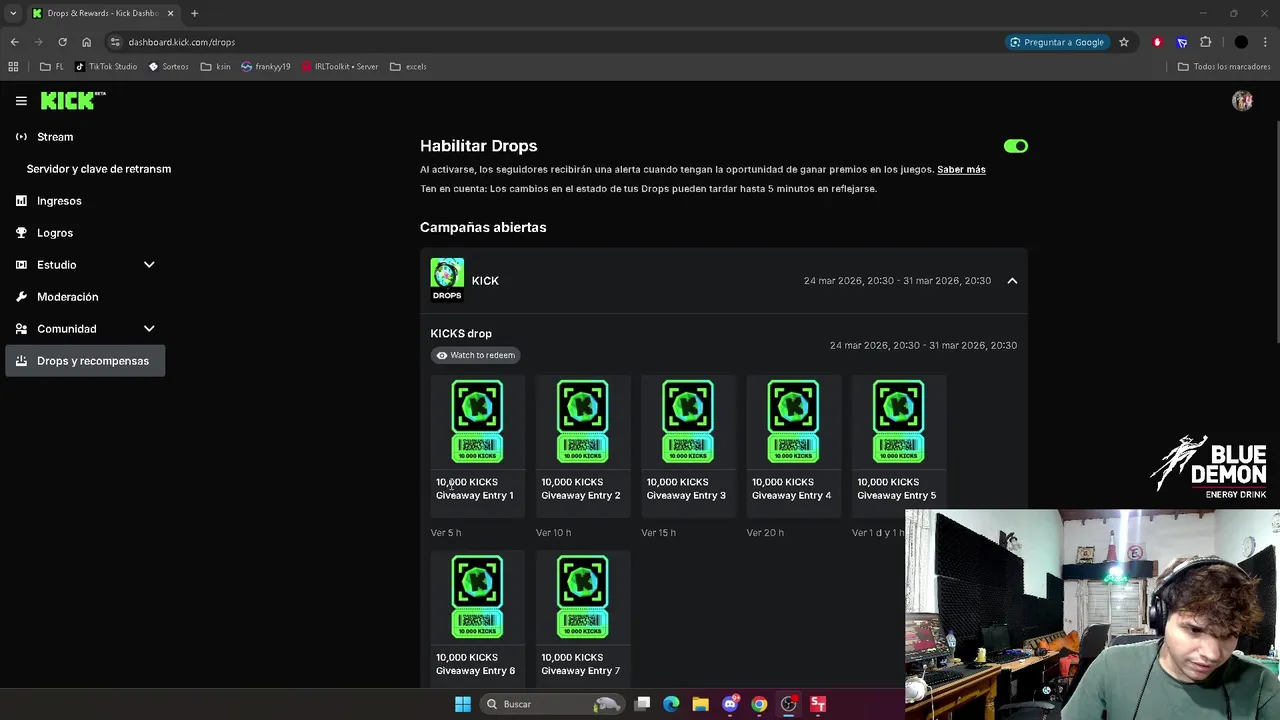Open the site info icon in address bar
1280x720 pixels.
click(x=115, y=42)
